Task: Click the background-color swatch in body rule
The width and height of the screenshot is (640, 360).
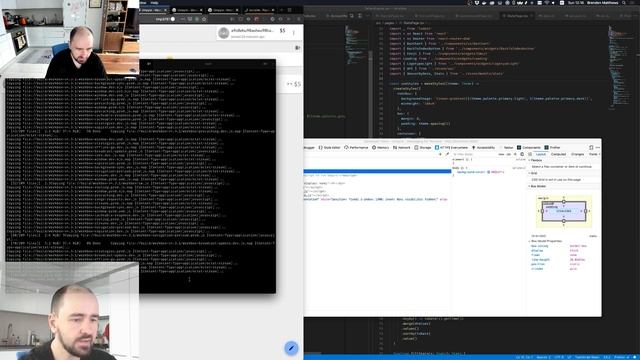Action: 489,172
